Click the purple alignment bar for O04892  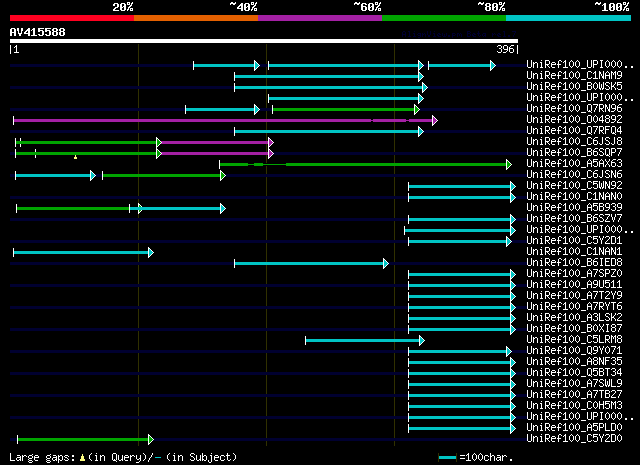pyautogui.click(x=225, y=120)
